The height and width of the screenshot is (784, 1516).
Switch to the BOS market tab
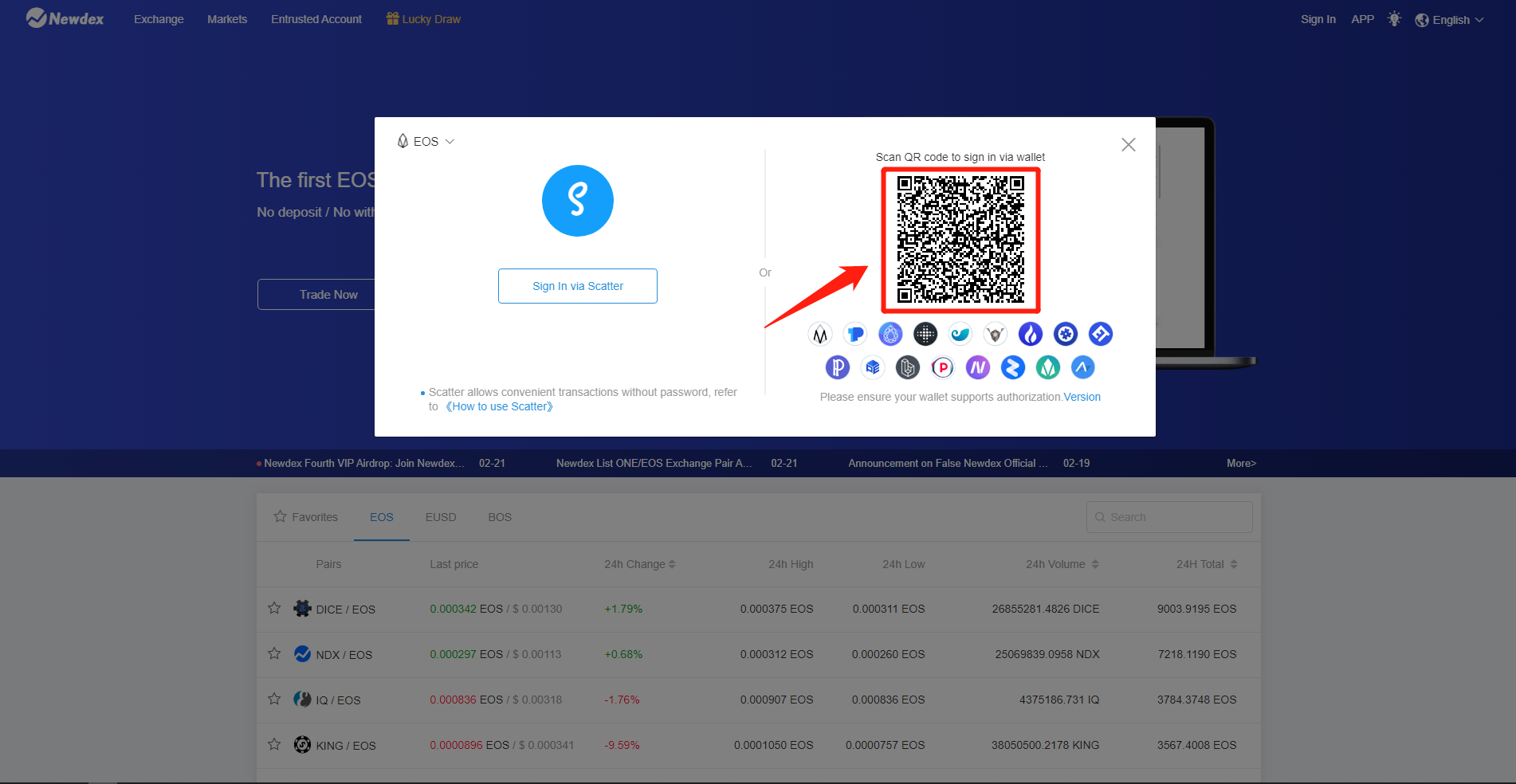point(500,517)
